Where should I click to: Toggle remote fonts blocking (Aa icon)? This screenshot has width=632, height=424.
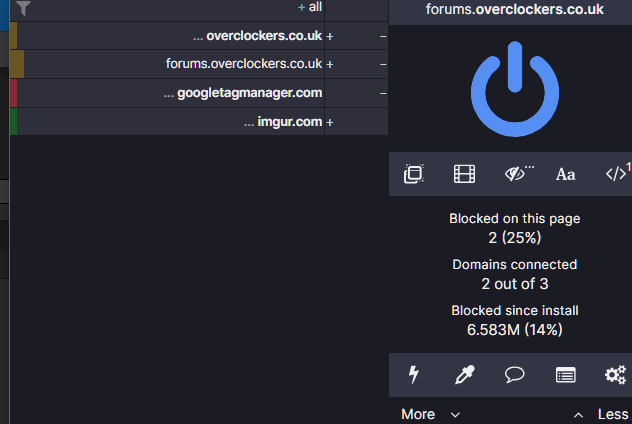click(565, 174)
